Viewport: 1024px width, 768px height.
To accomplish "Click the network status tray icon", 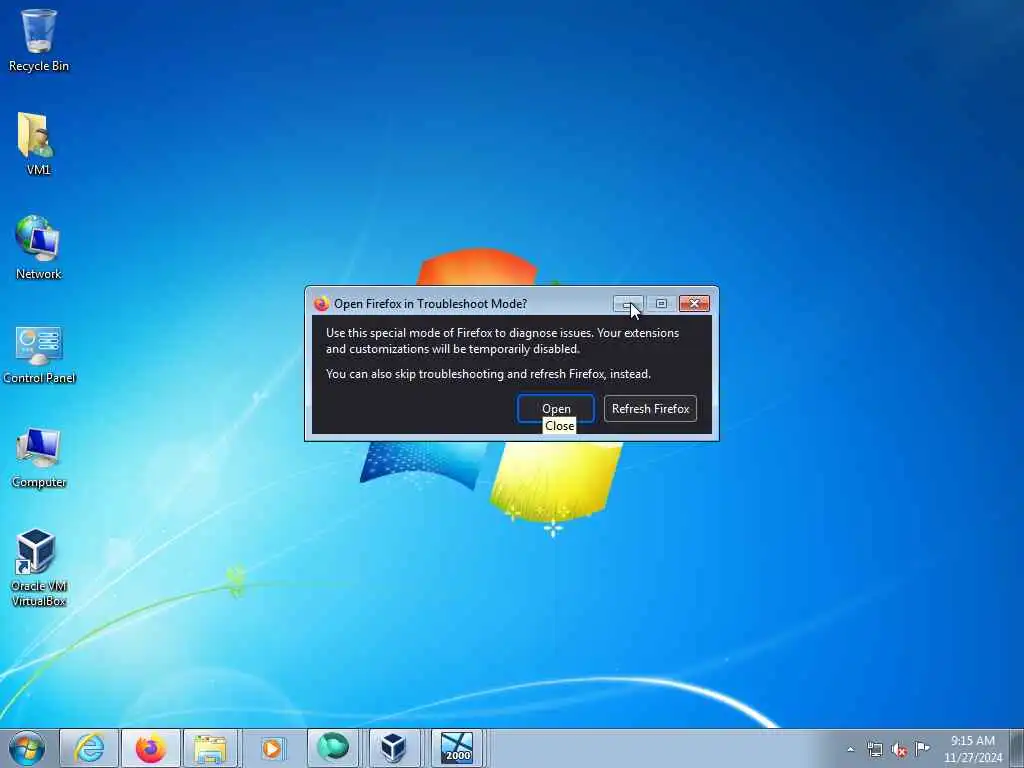I will tap(874, 749).
